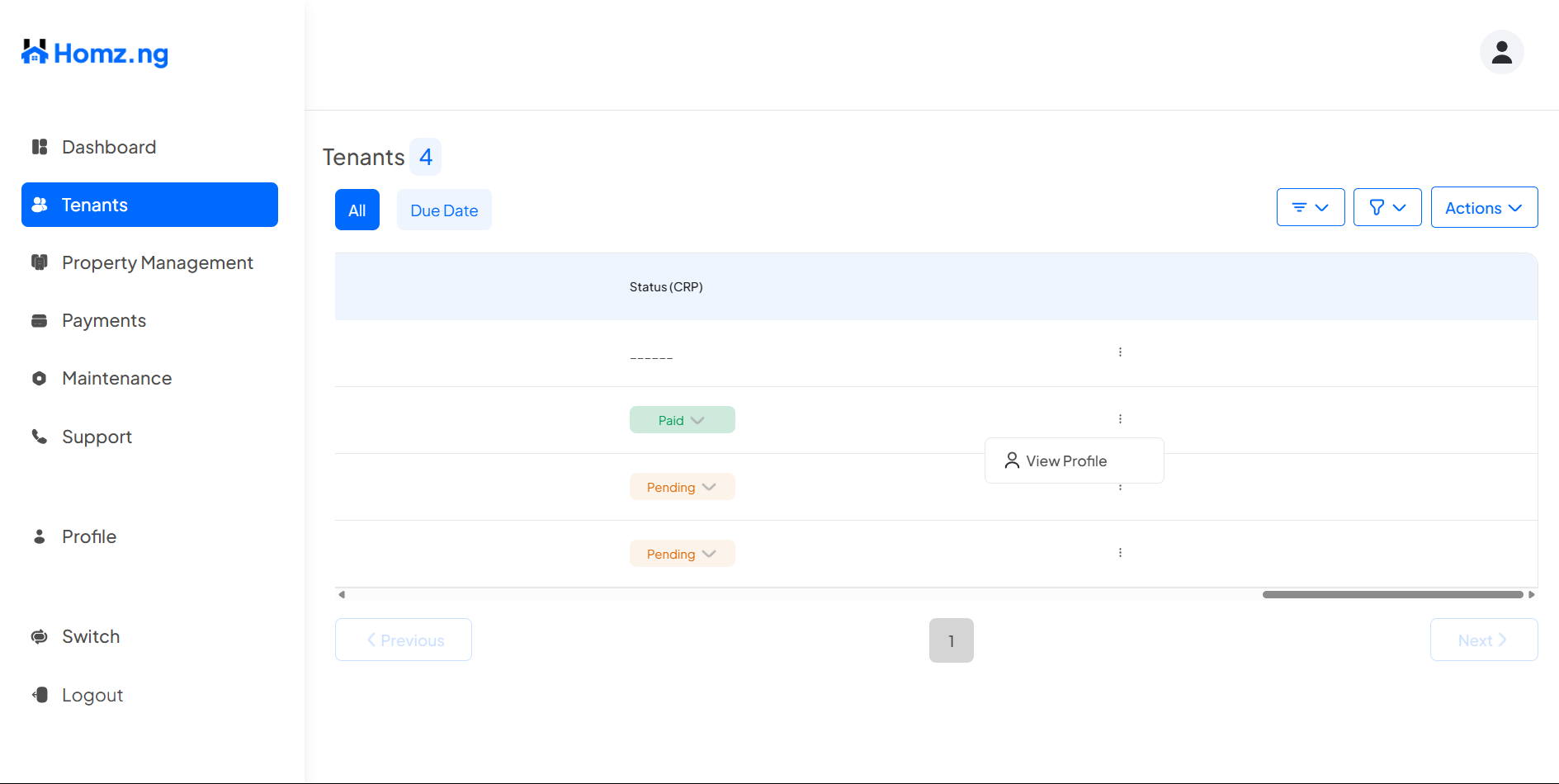Click the Status (CRP) column header
This screenshot has width=1559, height=784.
(666, 287)
